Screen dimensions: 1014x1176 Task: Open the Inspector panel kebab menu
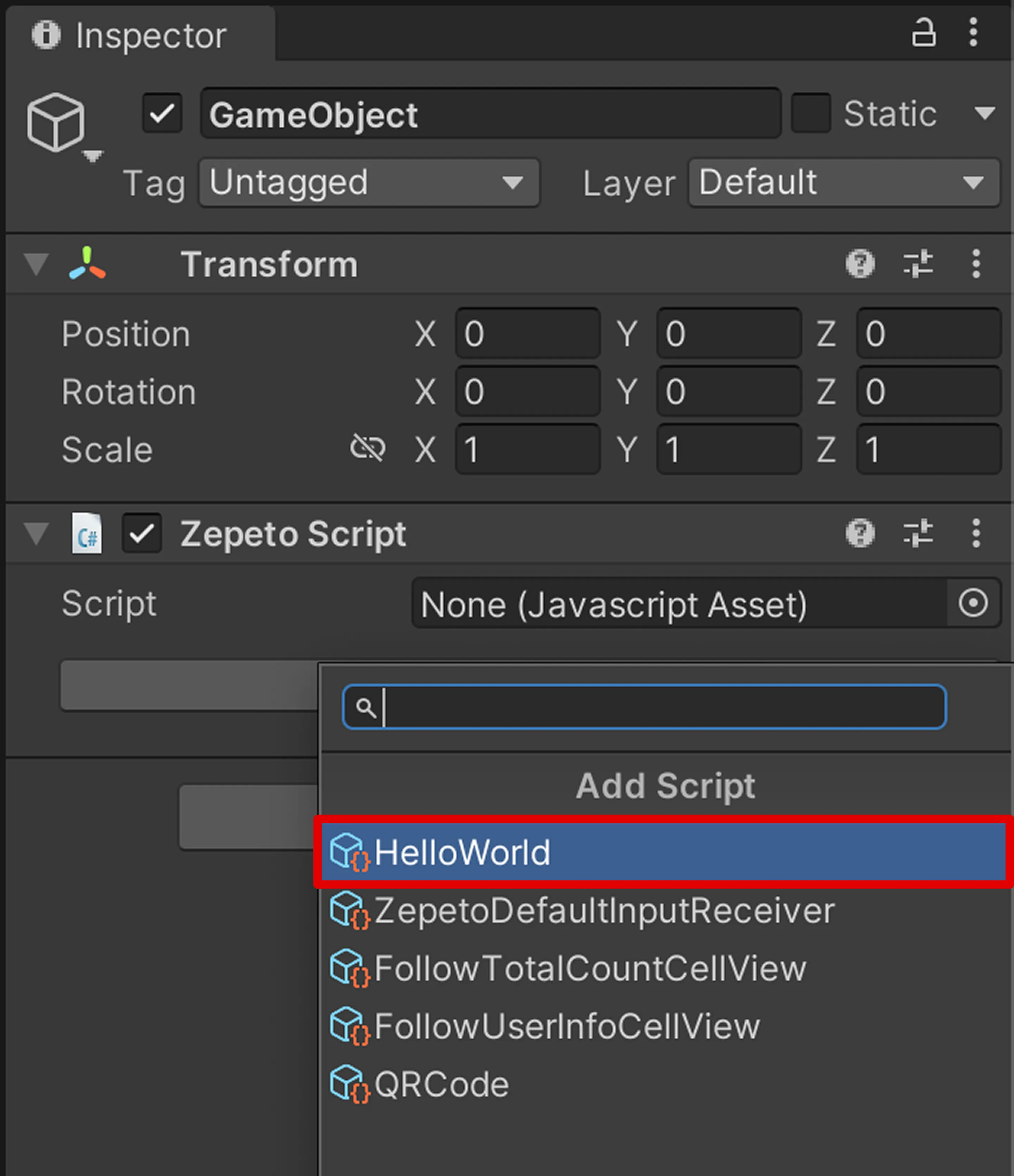[973, 32]
